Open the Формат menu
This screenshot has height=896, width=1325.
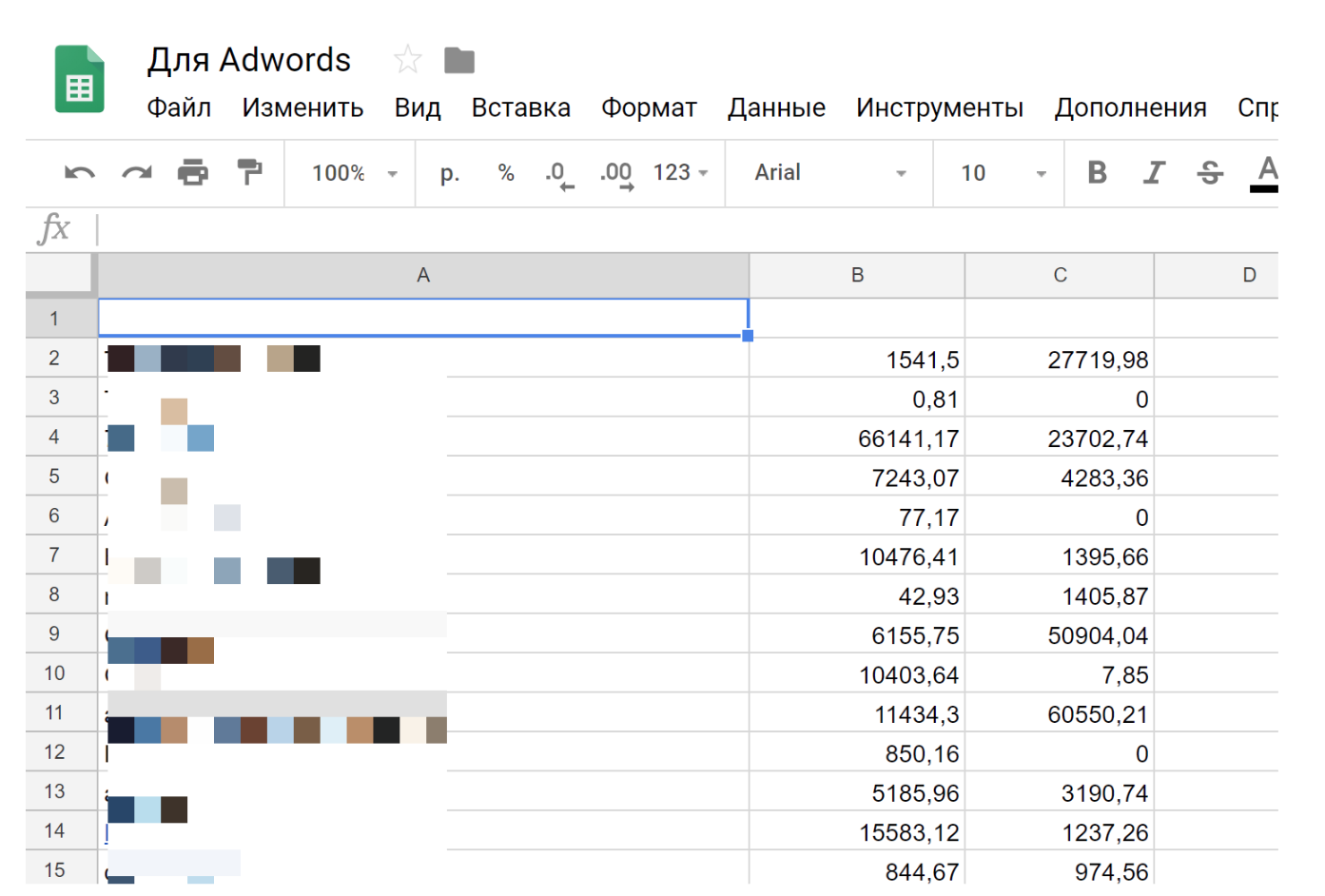[x=649, y=107]
